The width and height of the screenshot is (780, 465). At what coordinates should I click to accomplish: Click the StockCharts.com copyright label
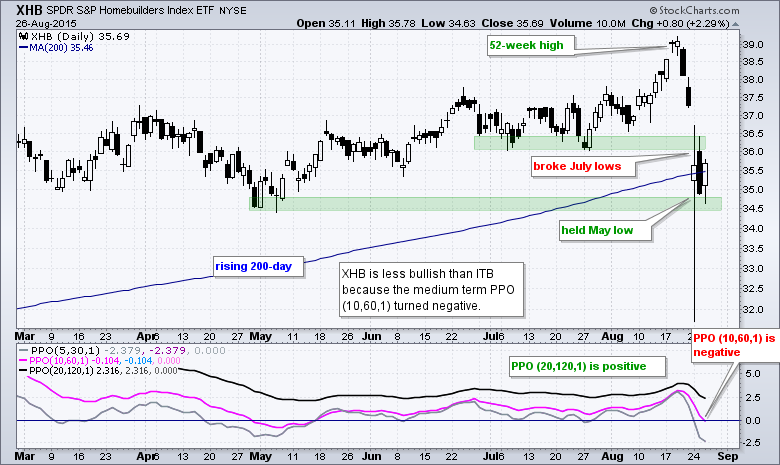[694, 10]
